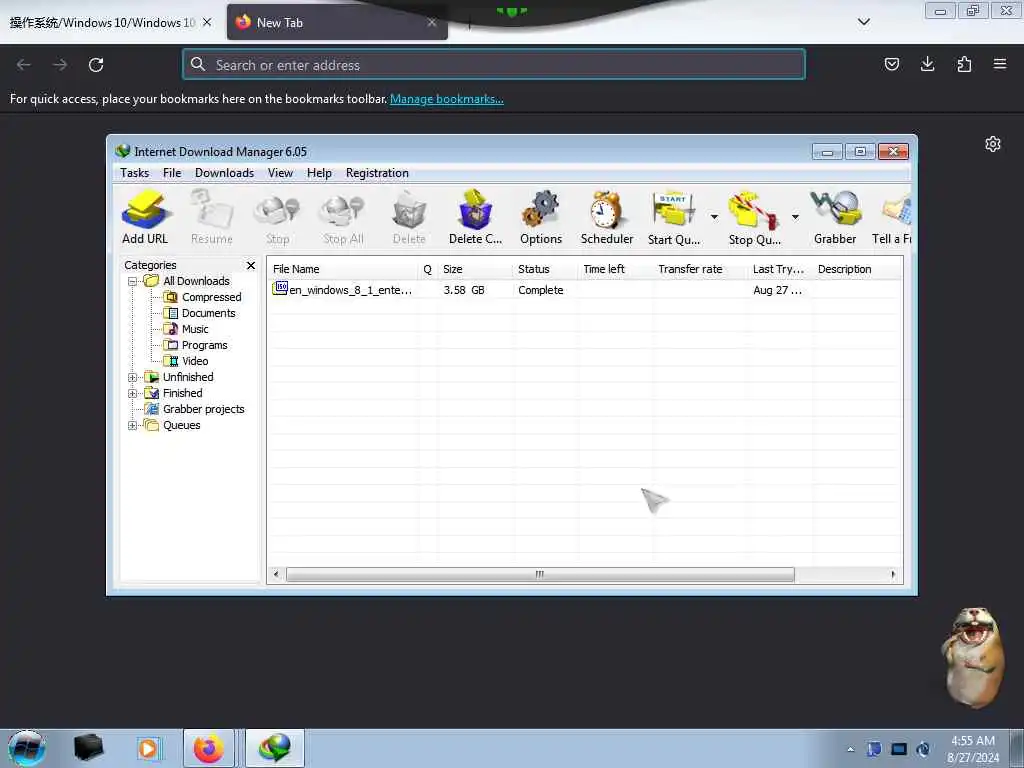
Task: Open the File menu in IDM
Action: tap(172, 173)
